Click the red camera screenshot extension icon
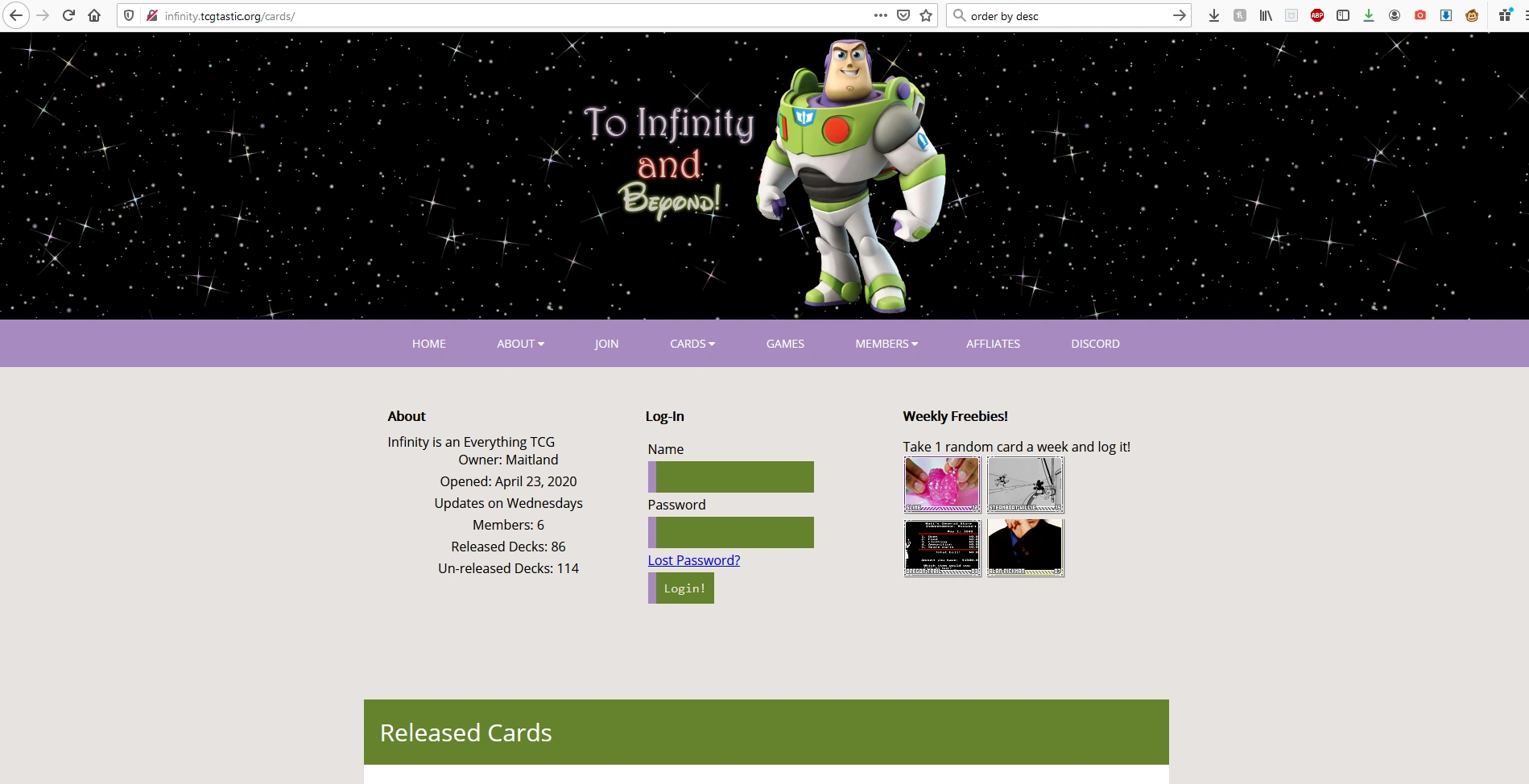The height and width of the screenshot is (784, 1529). pyautogui.click(x=1420, y=15)
